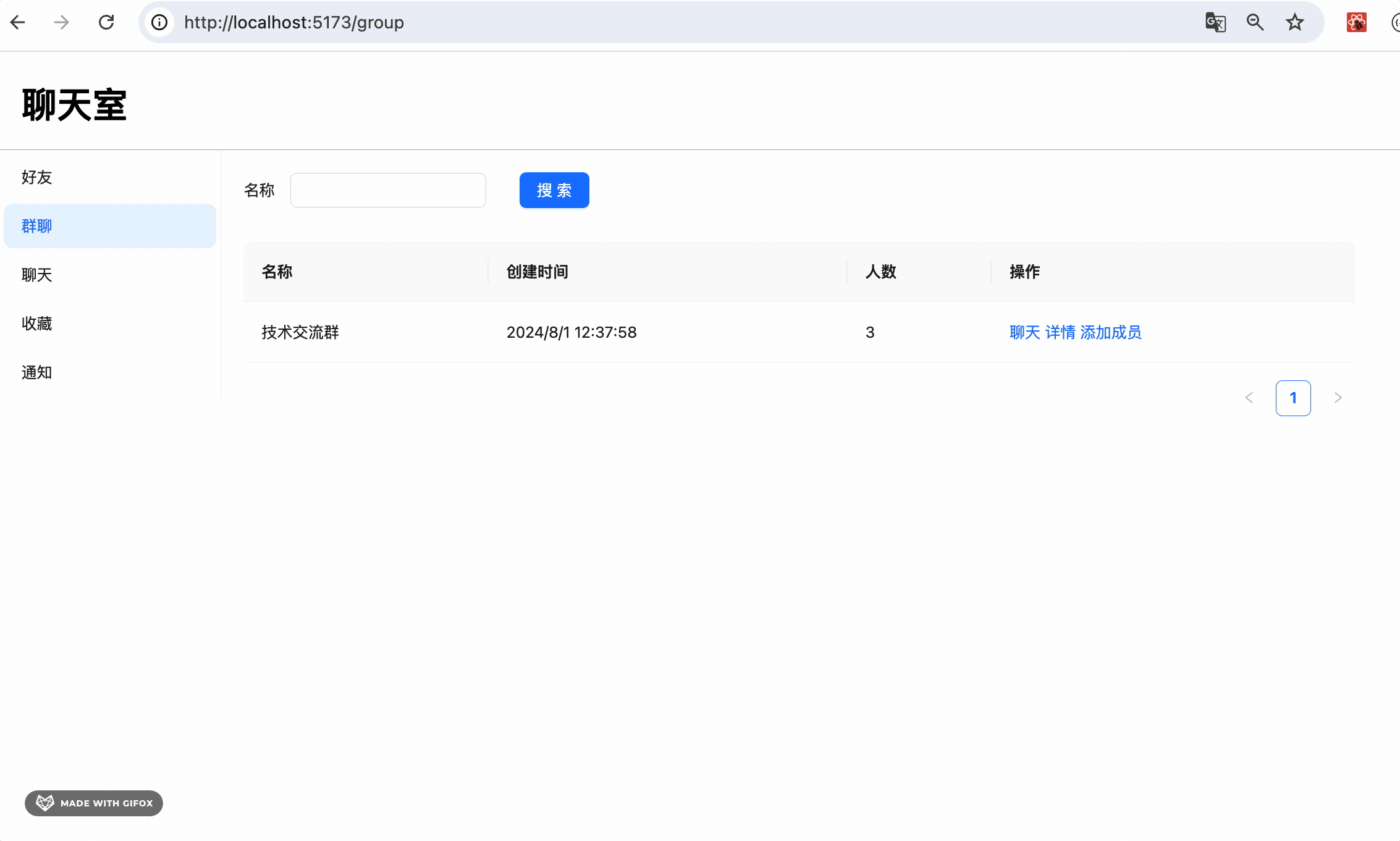Image resolution: width=1400 pixels, height=841 pixels.
Task: Select pagination page 1
Action: [1292, 398]
